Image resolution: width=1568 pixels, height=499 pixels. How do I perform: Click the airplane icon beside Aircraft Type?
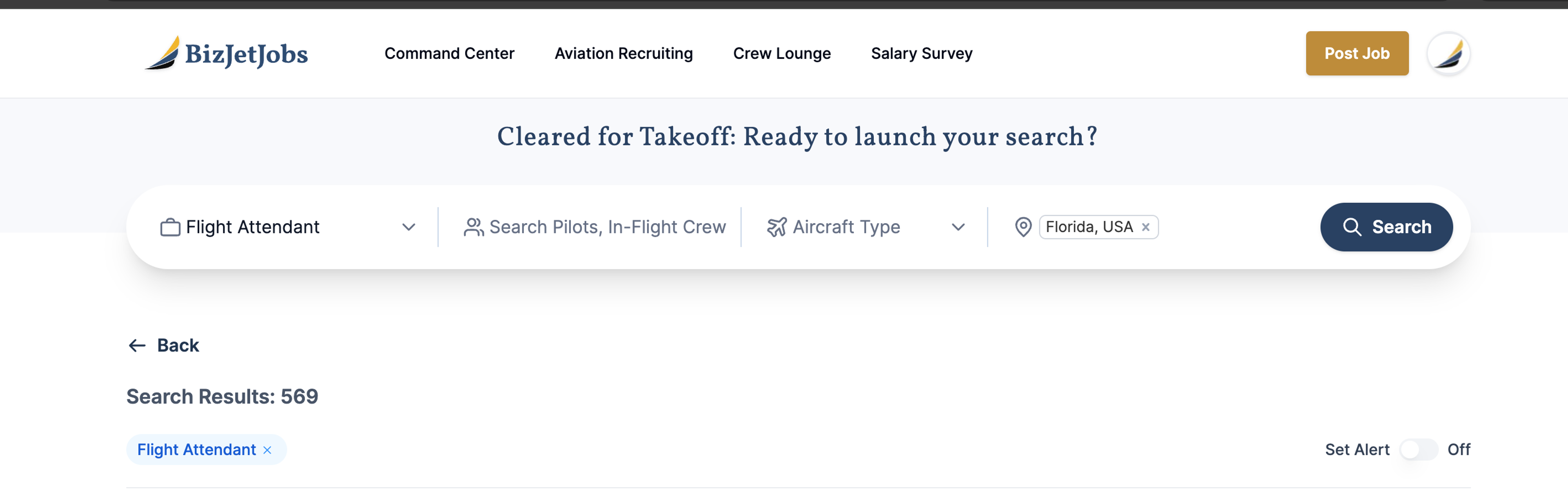tap(777, 227)
